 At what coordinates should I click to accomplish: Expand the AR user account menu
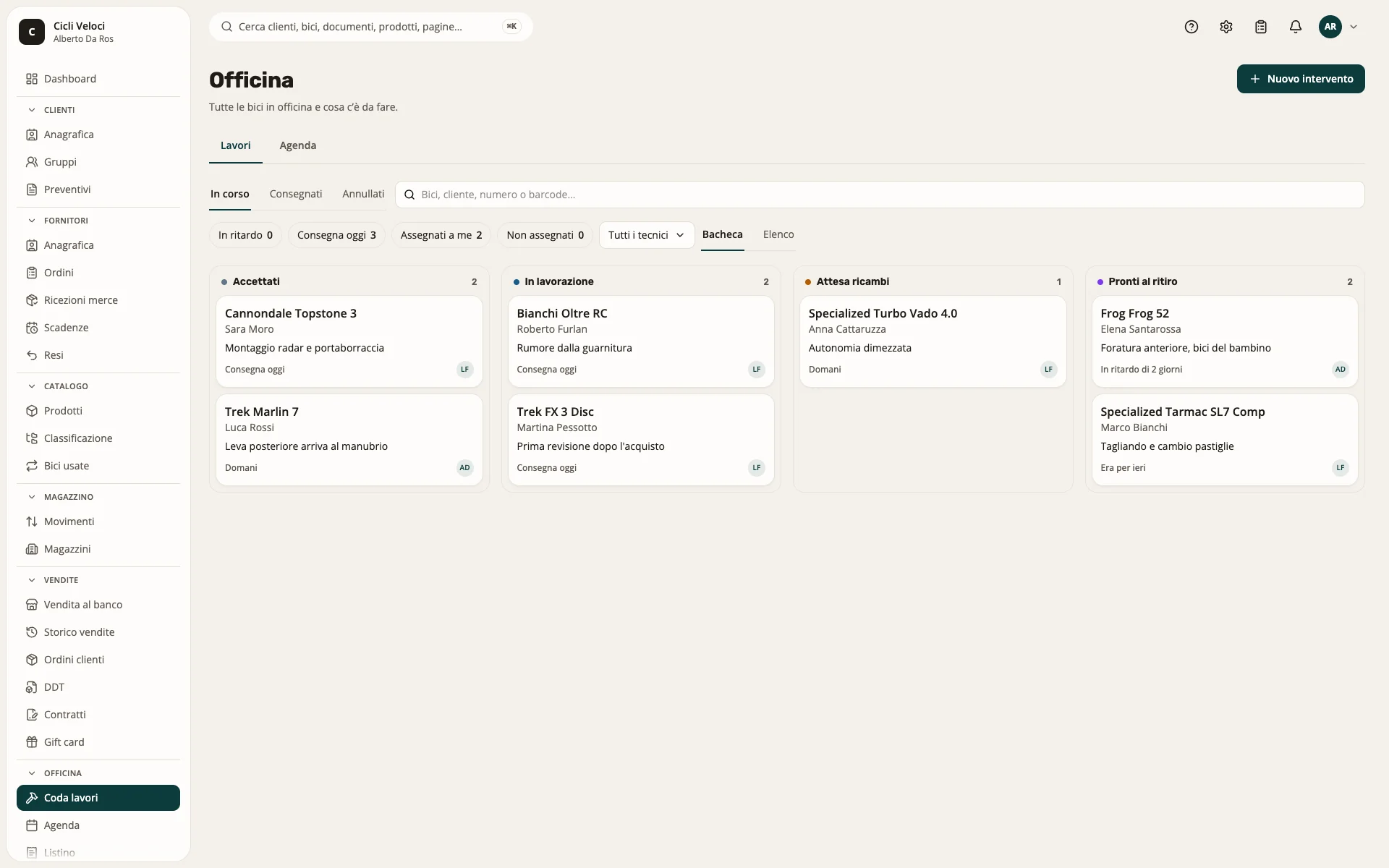[x=1338, y=27]
